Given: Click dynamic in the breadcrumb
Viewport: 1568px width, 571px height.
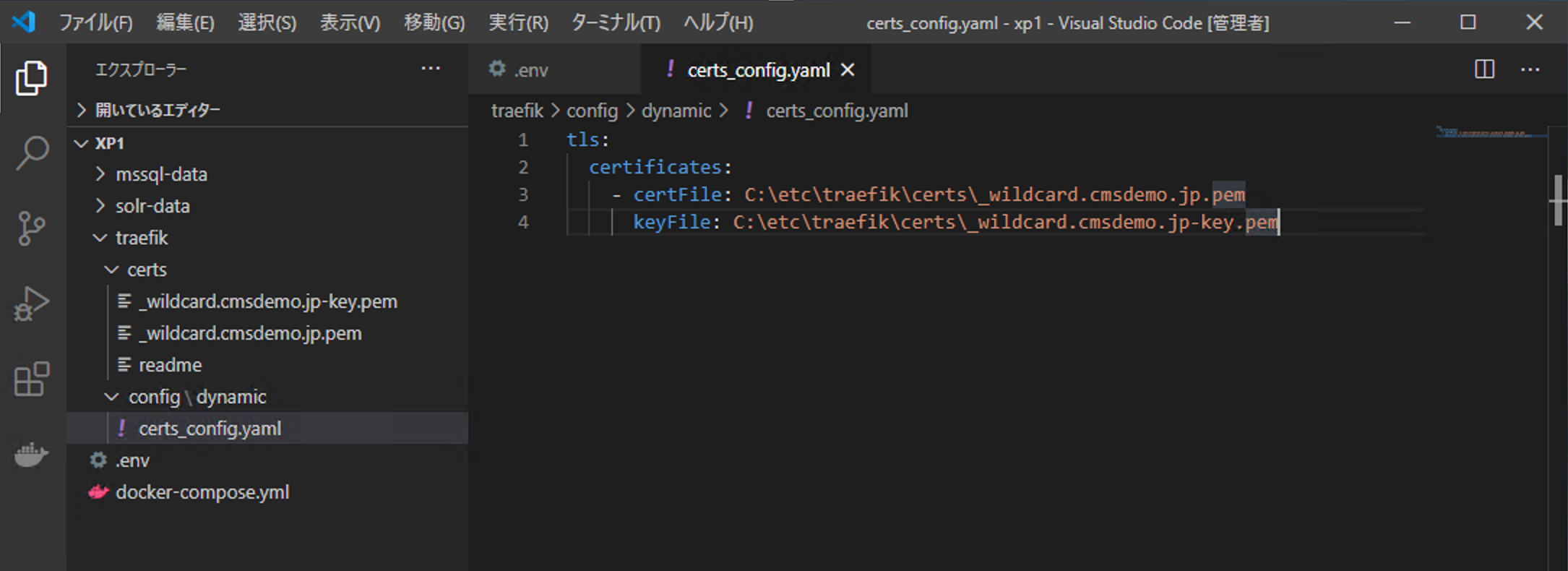Looking at the screenshot, I should (676, 111).
